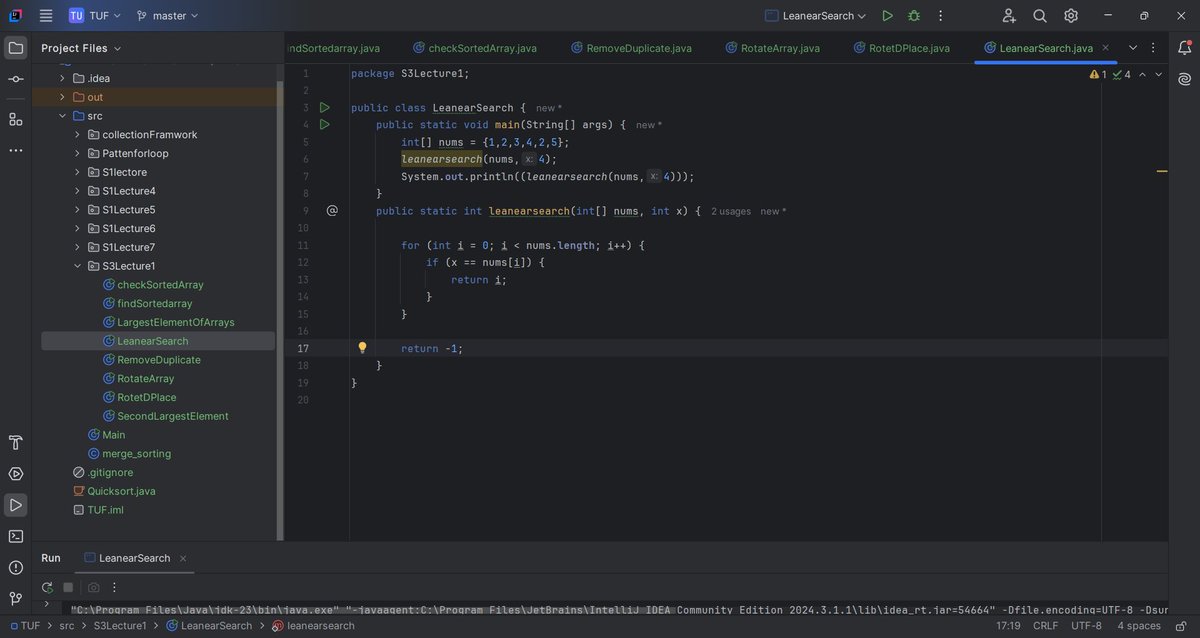This screenshot has width=1200, height=638.
Task: Collapse the S3Lecture1 package
Action: click(77, 266)
